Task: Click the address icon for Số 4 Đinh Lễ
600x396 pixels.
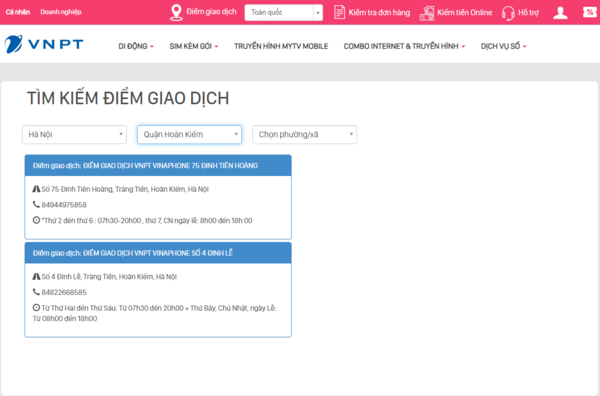Action: point(36,276)
